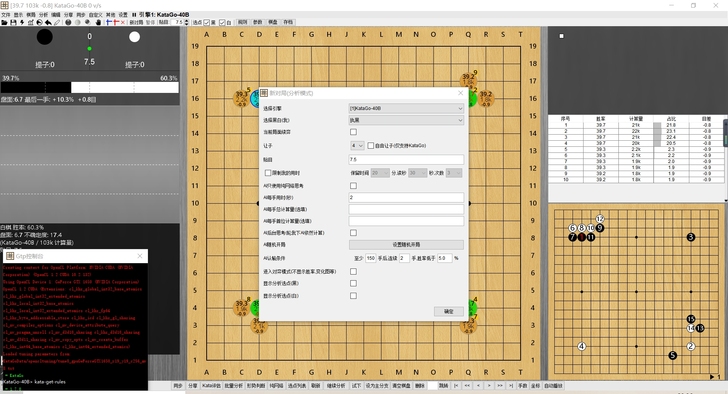The width and height of the screenshot is (728, 394).
Task: Open the 选择引擎 dropdown showing KataGo-40B
Action: pyautogui.click(x=406, y=108)
